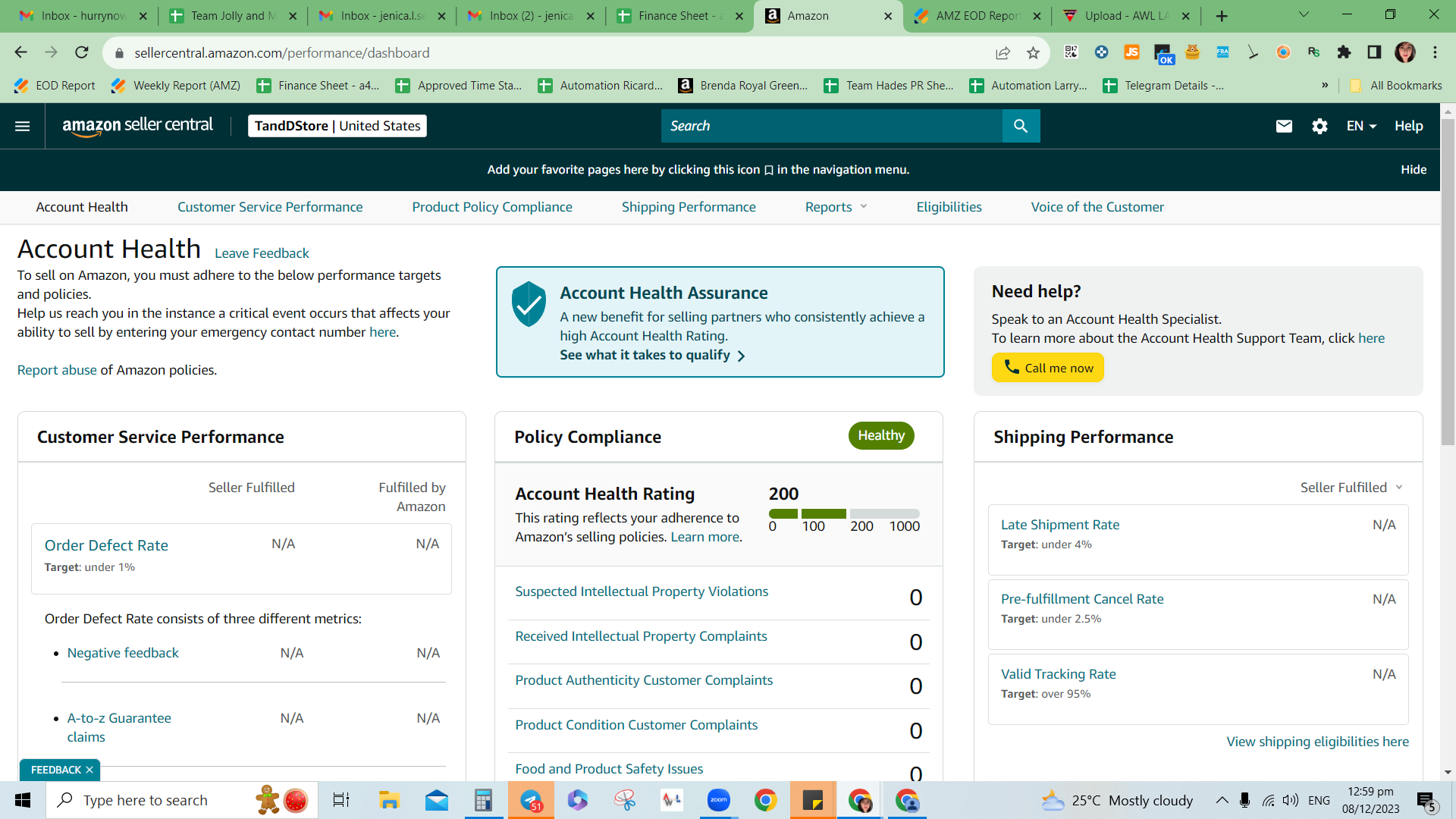Open the Product Policy Compliance tab
The width and height of the screenshot is (1456, 819).
tap(492, 207)
